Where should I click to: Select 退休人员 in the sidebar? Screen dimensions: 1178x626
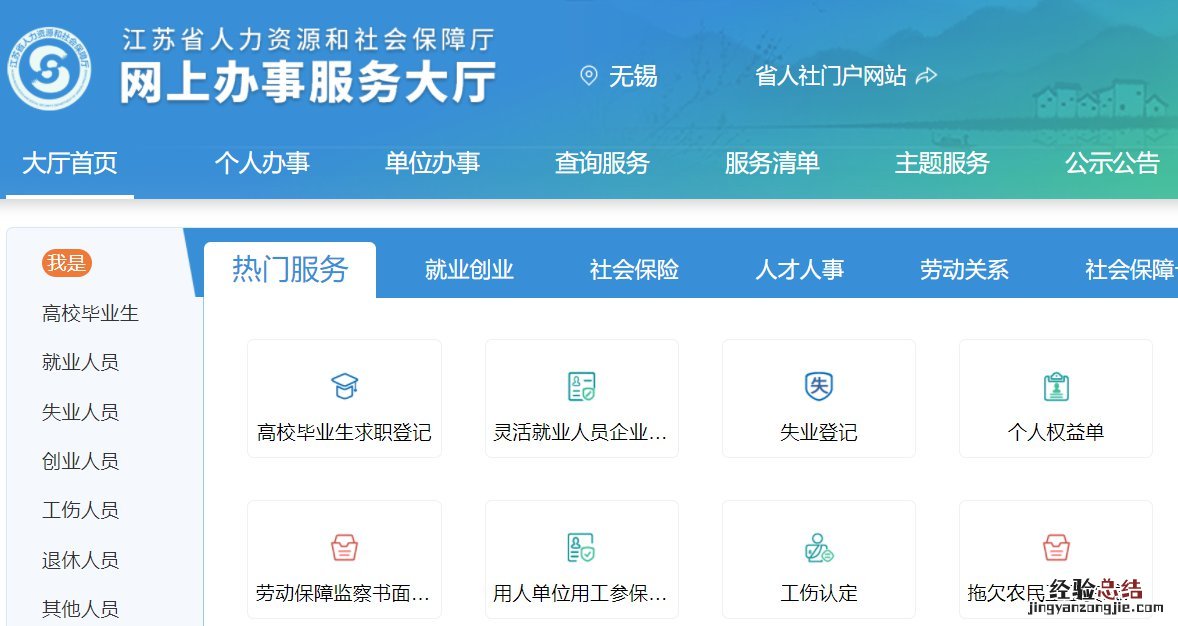(x=80, y=560)
